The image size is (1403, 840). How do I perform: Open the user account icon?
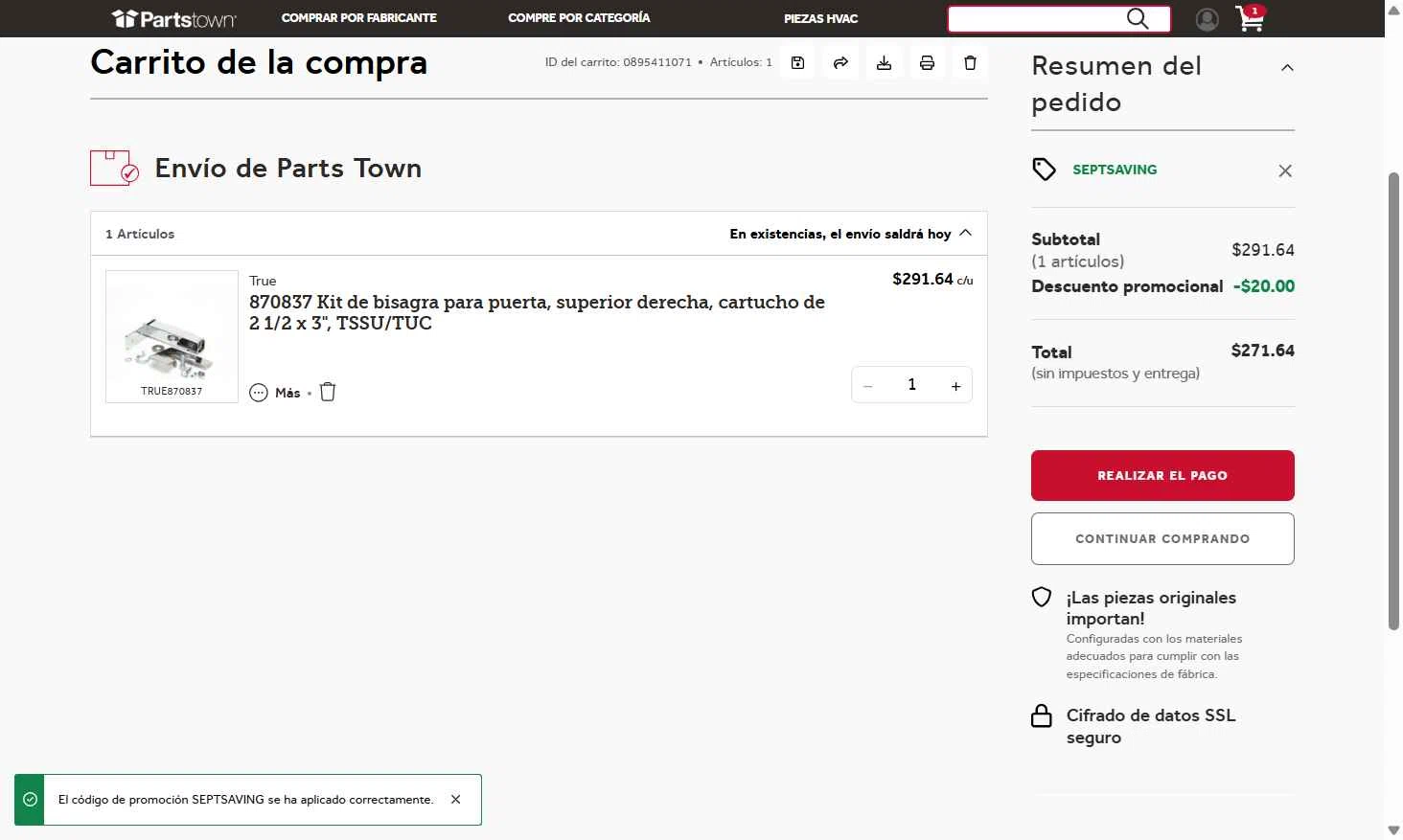1207,19
